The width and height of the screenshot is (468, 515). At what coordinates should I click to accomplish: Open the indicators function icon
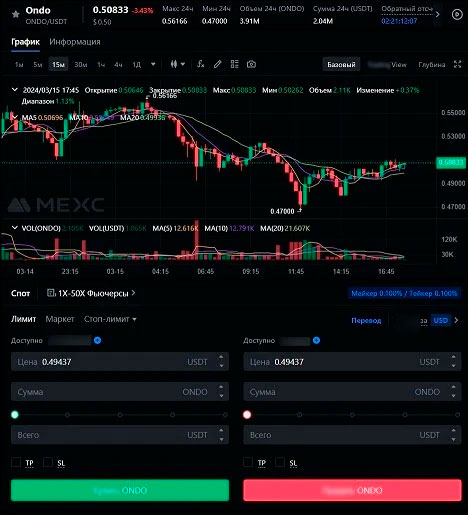[x=200, y=64]
